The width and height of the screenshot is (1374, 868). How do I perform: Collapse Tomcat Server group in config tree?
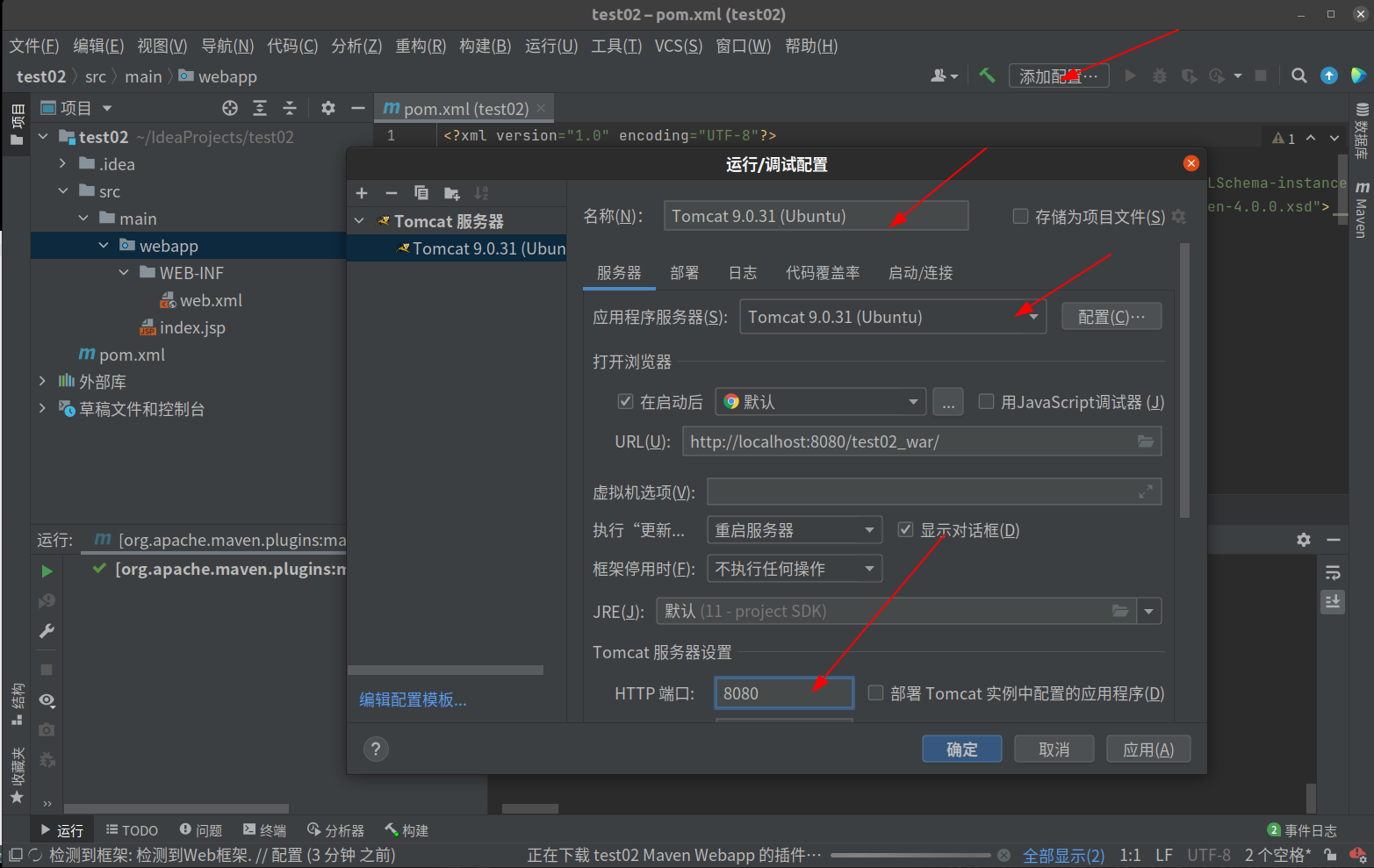coord(359,221)
